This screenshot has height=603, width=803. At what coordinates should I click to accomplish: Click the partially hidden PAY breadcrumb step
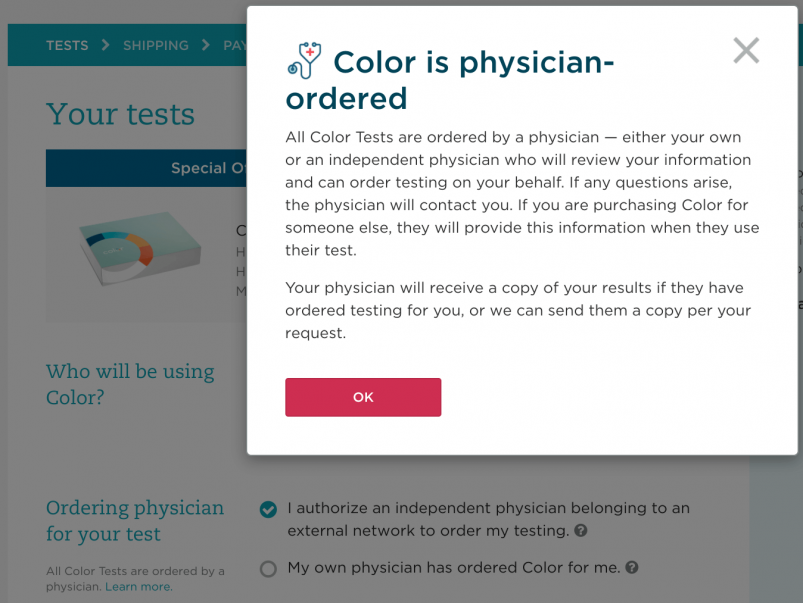coord(235,45)
